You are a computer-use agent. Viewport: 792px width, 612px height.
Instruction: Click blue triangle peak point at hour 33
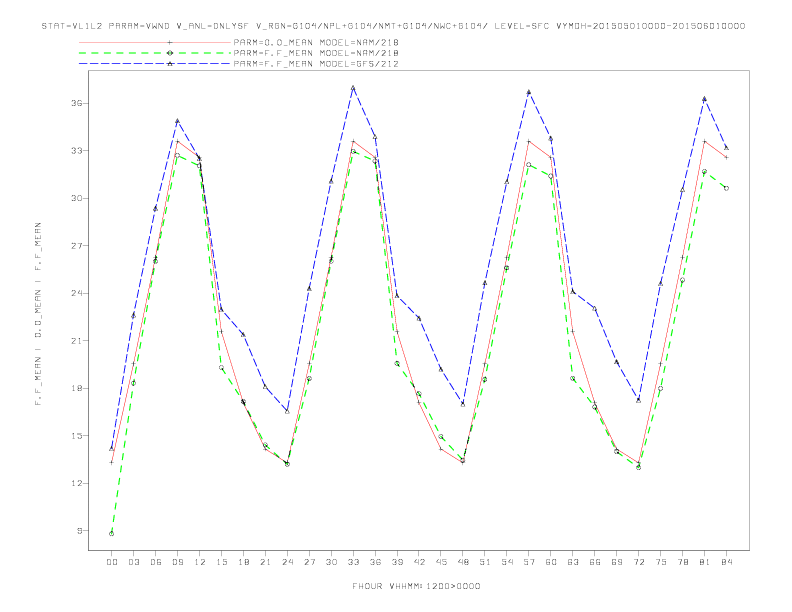coord(353,88)
